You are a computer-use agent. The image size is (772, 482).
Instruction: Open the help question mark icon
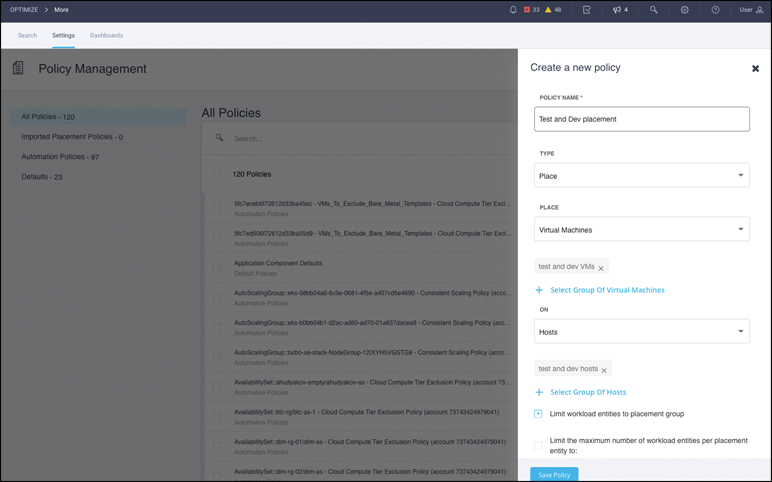tap(715, 10)
